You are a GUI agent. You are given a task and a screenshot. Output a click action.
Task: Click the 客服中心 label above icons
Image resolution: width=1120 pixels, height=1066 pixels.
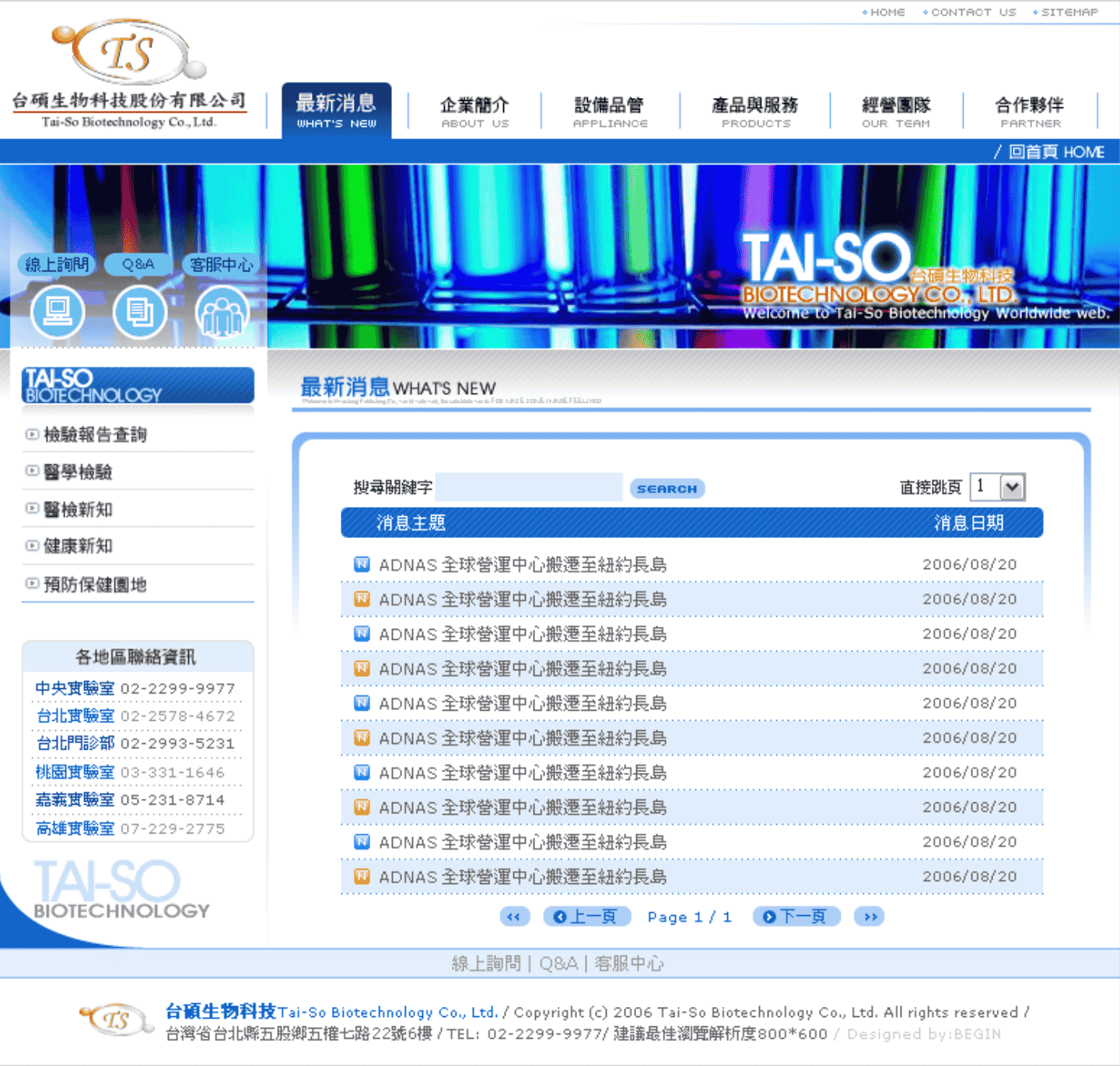tap(221, 264)
